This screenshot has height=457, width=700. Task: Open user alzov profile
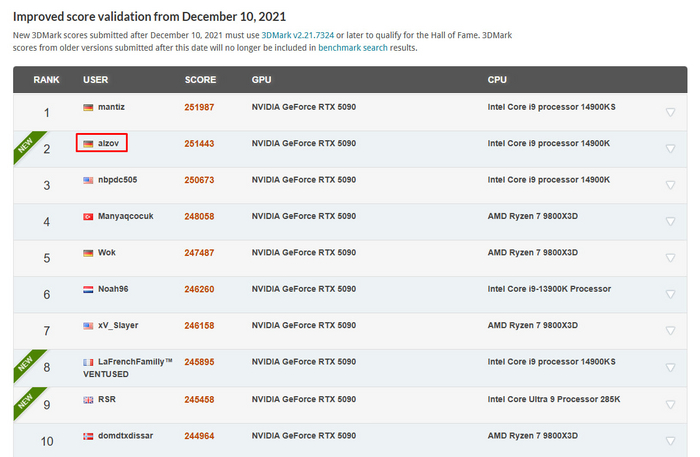(x=108, y=143)
